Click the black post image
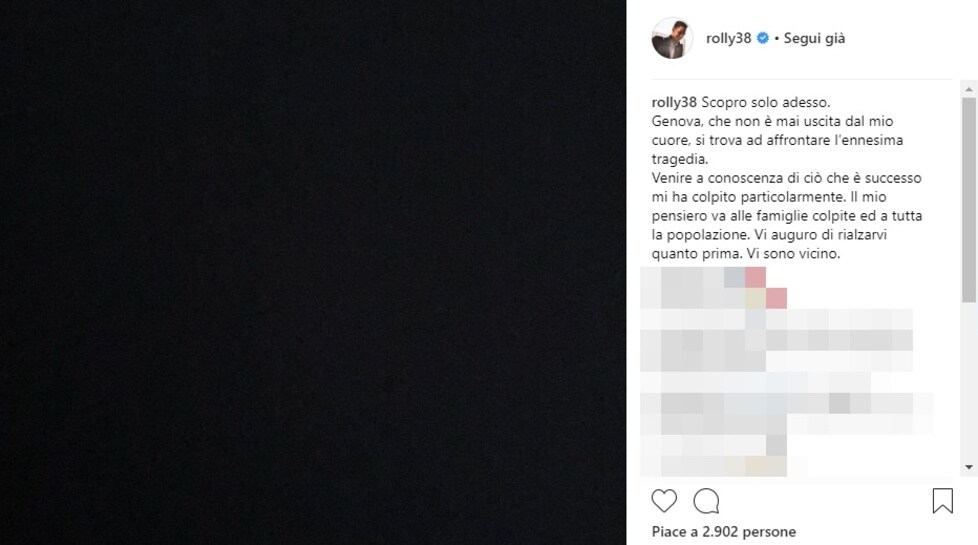Image resolution: width=978 pixels, height=545 pixels. (313, 272)
